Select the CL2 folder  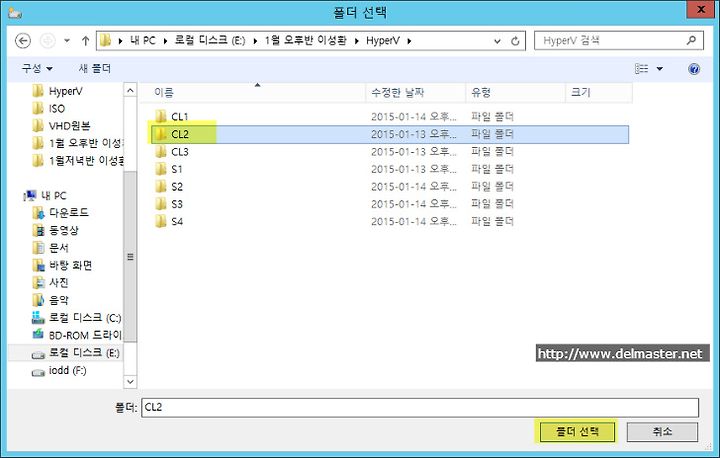pyautogui.click(x=390, y=134)
